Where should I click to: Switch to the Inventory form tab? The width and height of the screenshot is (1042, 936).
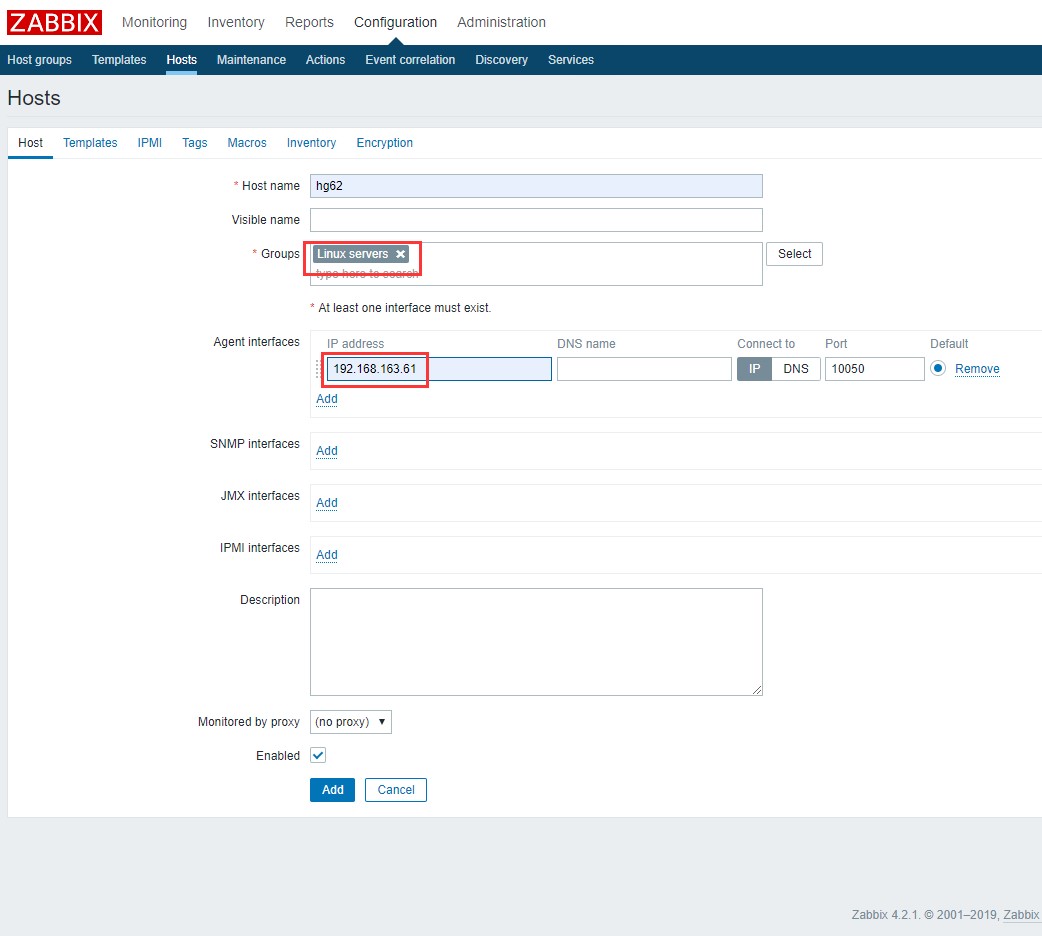point(311,143)
